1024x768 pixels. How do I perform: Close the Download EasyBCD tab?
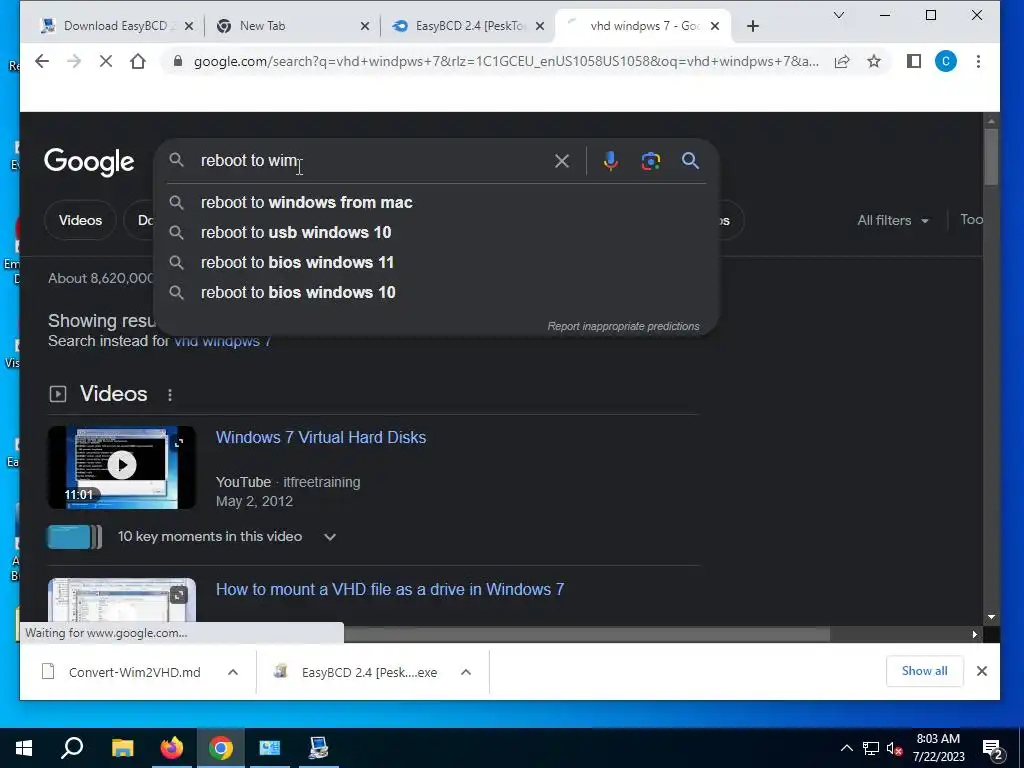click(x=189, y=26)
